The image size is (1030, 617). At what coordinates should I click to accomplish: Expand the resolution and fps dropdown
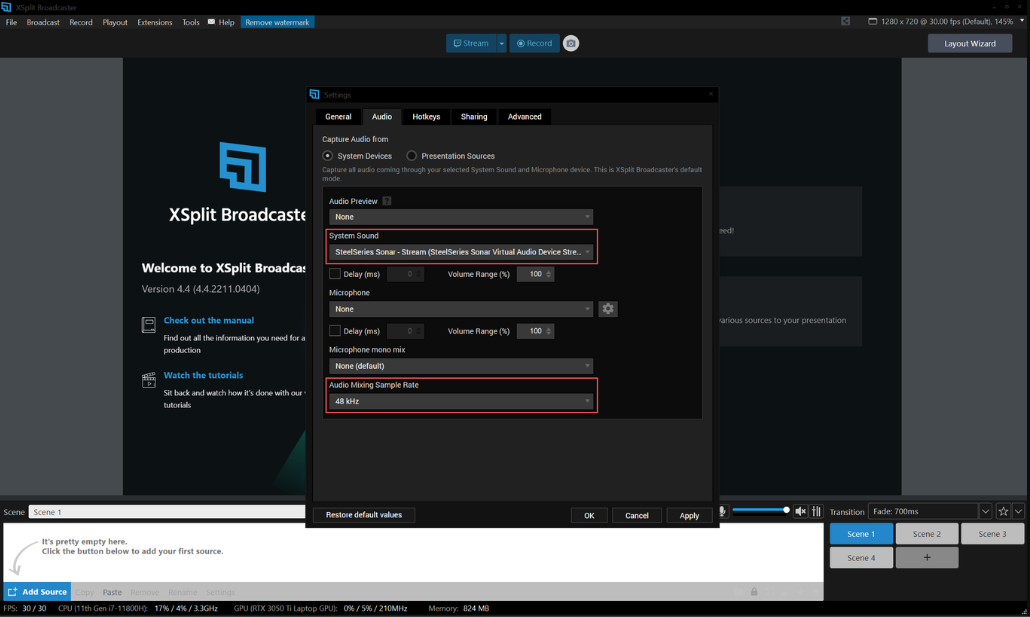pyautogui.click(x=1022, y=21)
